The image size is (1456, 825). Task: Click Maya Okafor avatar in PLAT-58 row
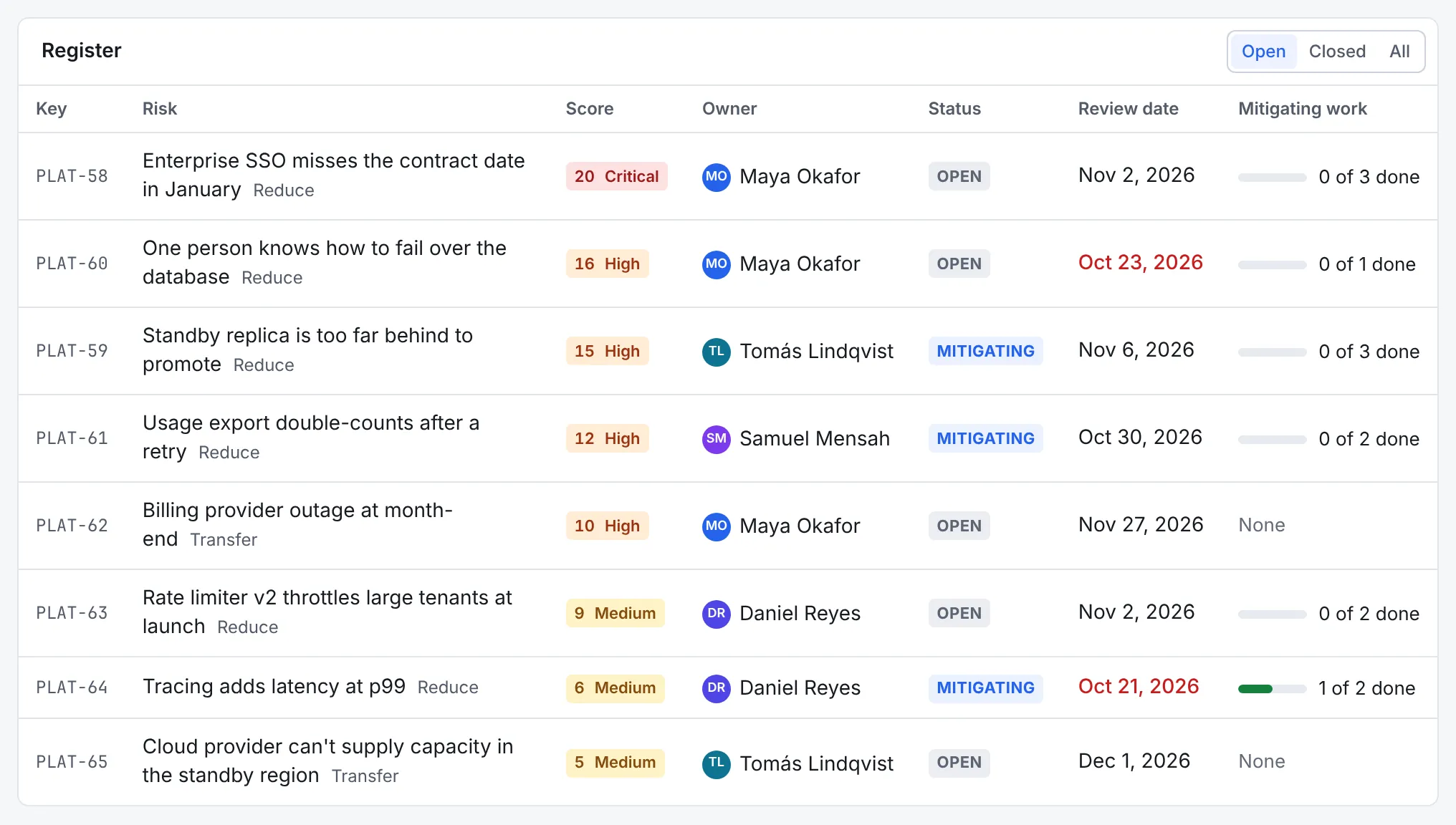[x=717, y=176]
